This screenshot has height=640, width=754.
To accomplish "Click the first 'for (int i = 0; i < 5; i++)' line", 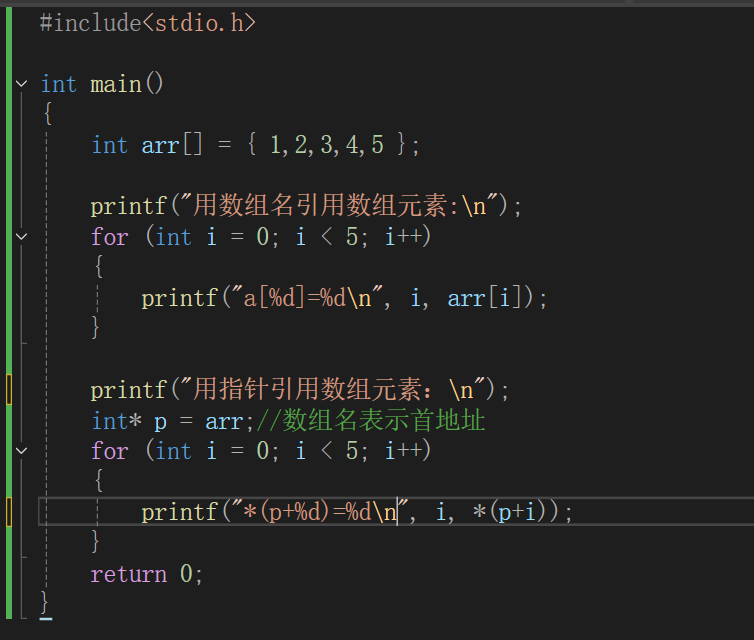I will (x=261, y=237).
